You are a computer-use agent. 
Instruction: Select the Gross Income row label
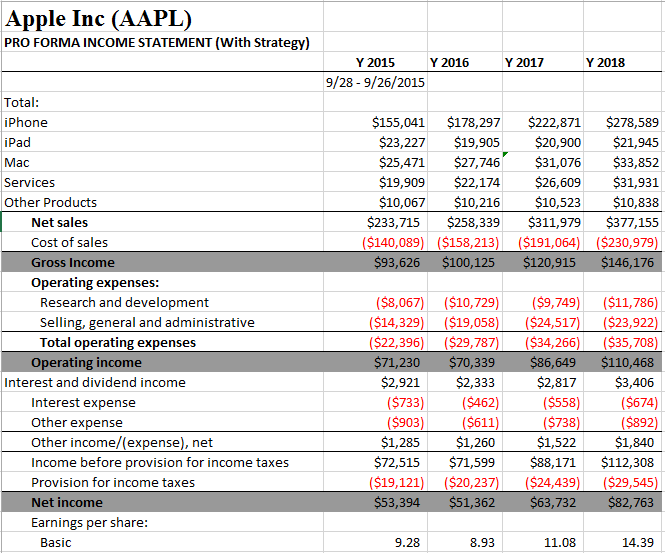(x=72, y=262)
